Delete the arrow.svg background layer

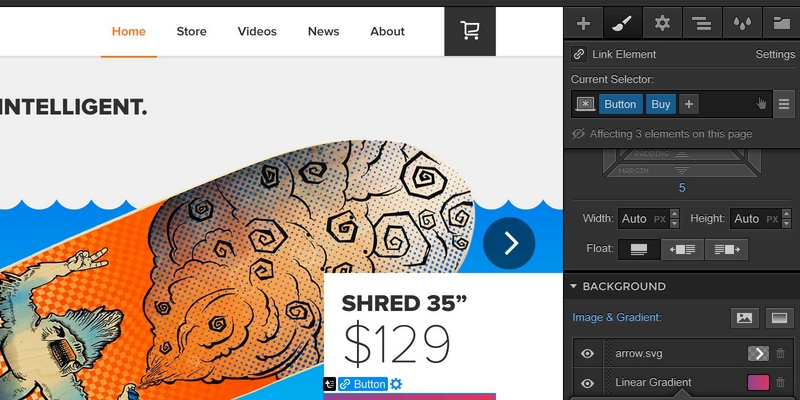click(x=781, y=353)
